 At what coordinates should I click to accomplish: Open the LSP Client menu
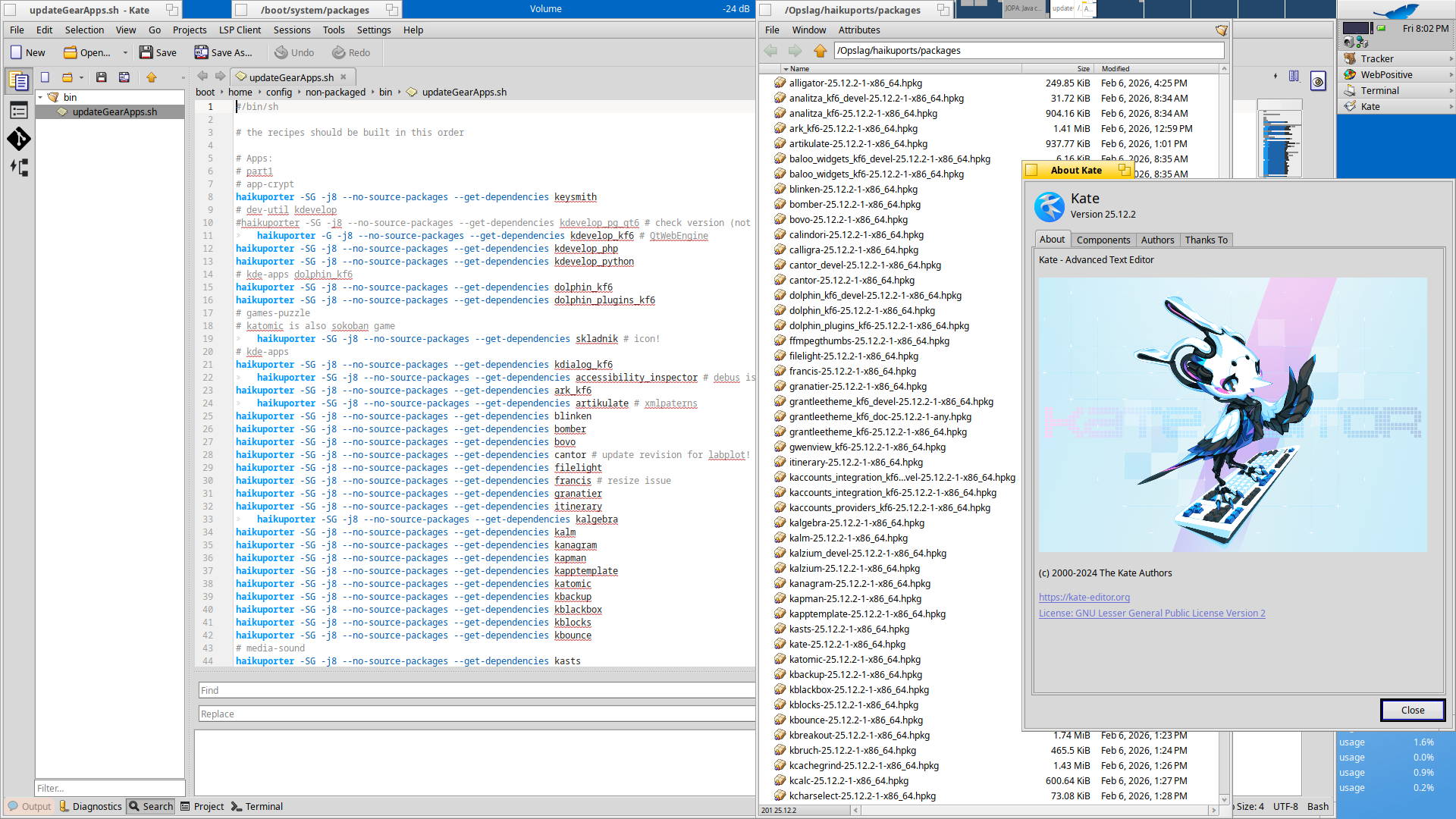coord(240,30)
